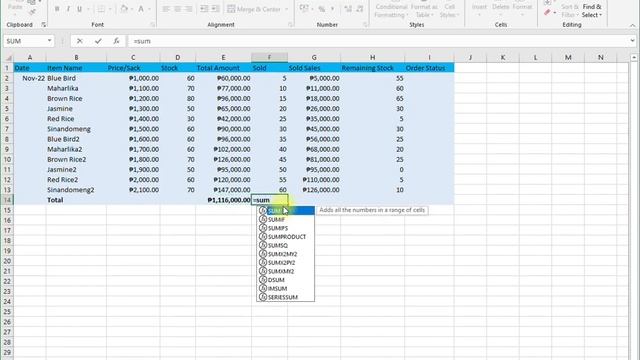Click the Align Right icon
This screenshot has width=640, height=360.
189,9
